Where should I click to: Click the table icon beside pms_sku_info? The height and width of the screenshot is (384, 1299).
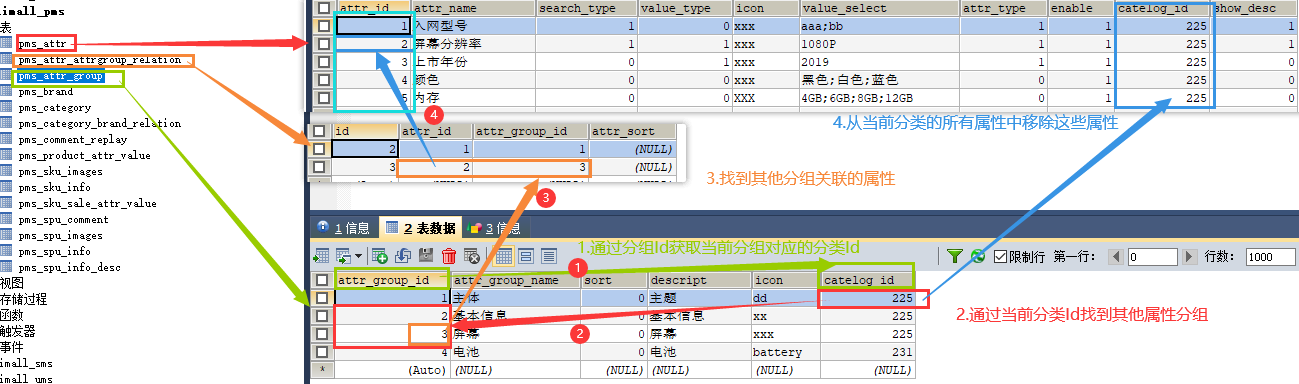(x=7, y=188)
